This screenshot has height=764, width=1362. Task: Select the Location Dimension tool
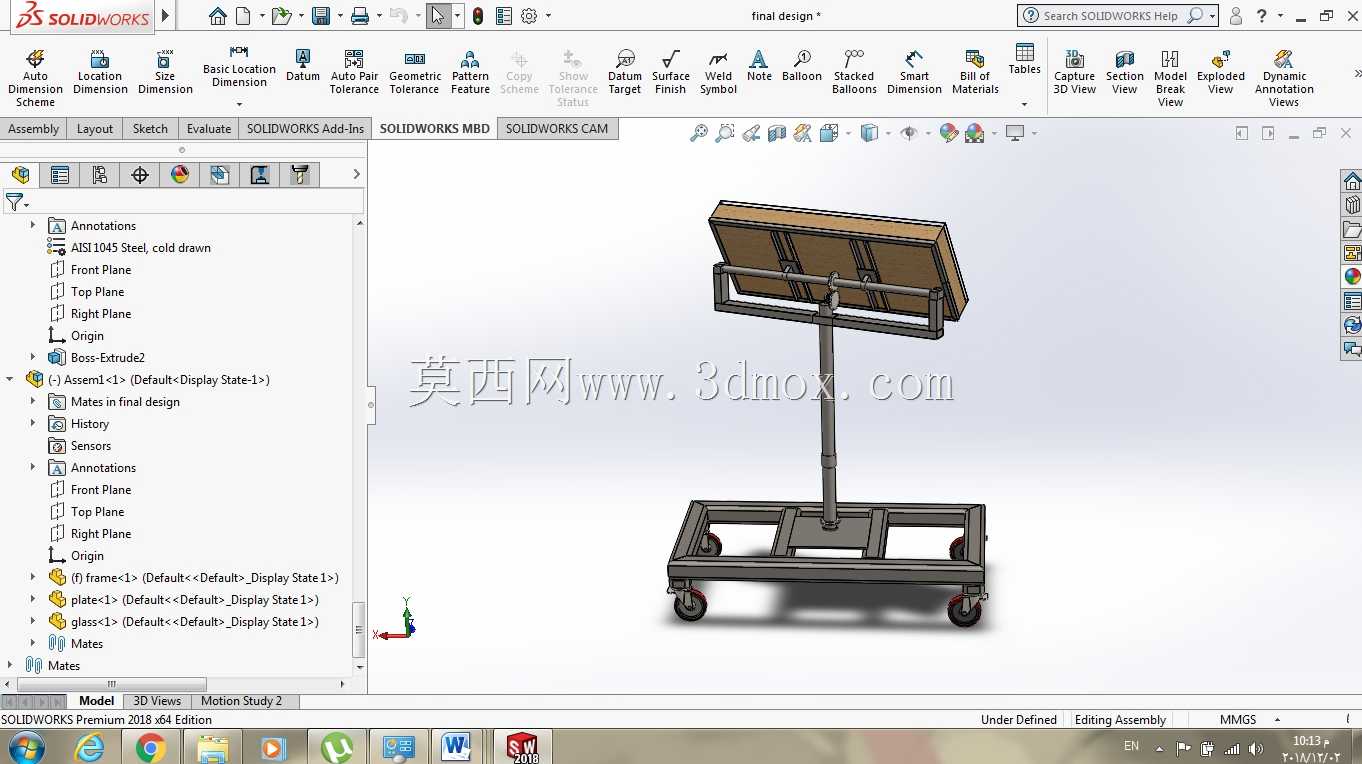coord(100,72)
